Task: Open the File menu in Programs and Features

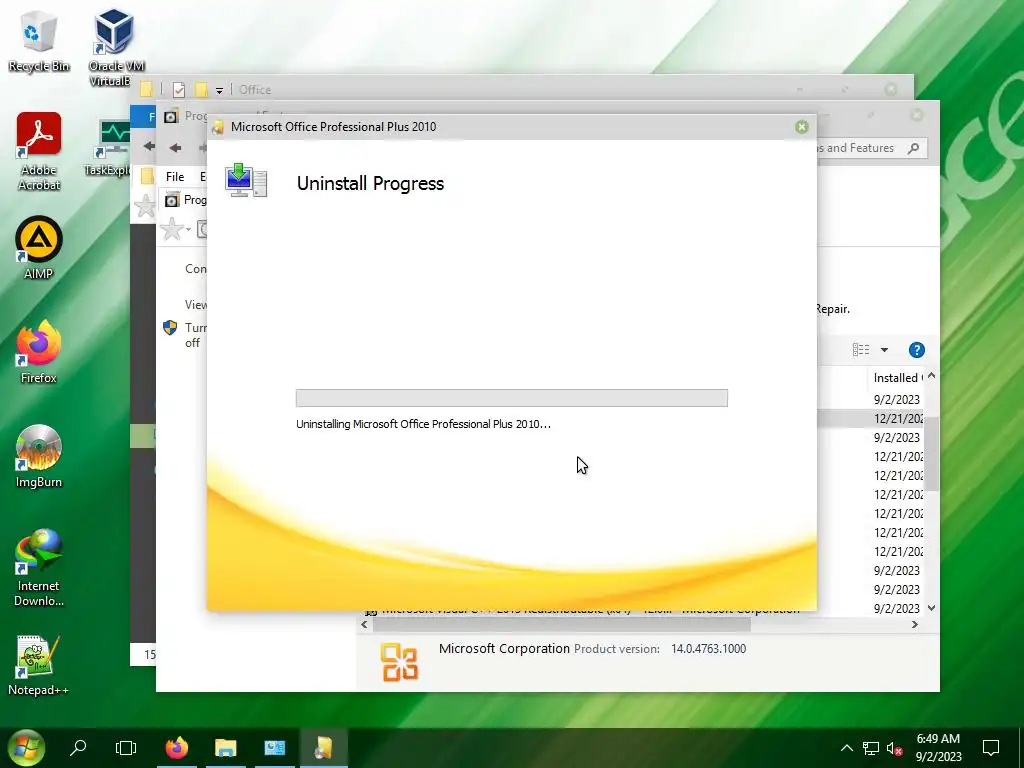Action: (175, 176)
